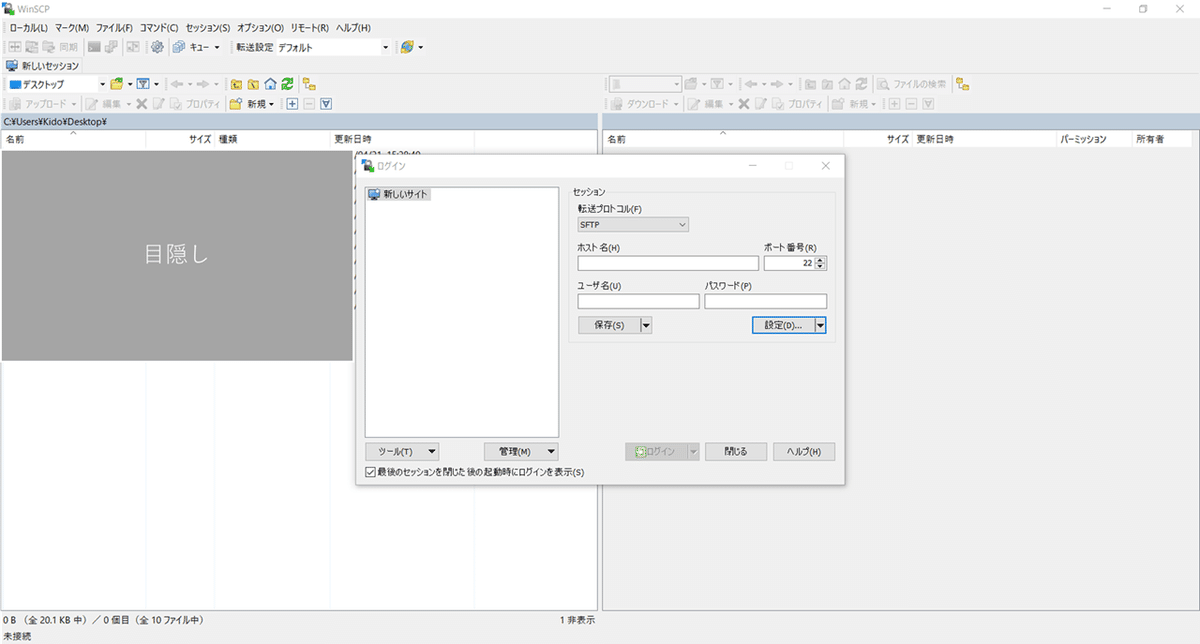Sort remote panel by 所有者 column header
The image size is (1200, 644).
coord(1164,140)
